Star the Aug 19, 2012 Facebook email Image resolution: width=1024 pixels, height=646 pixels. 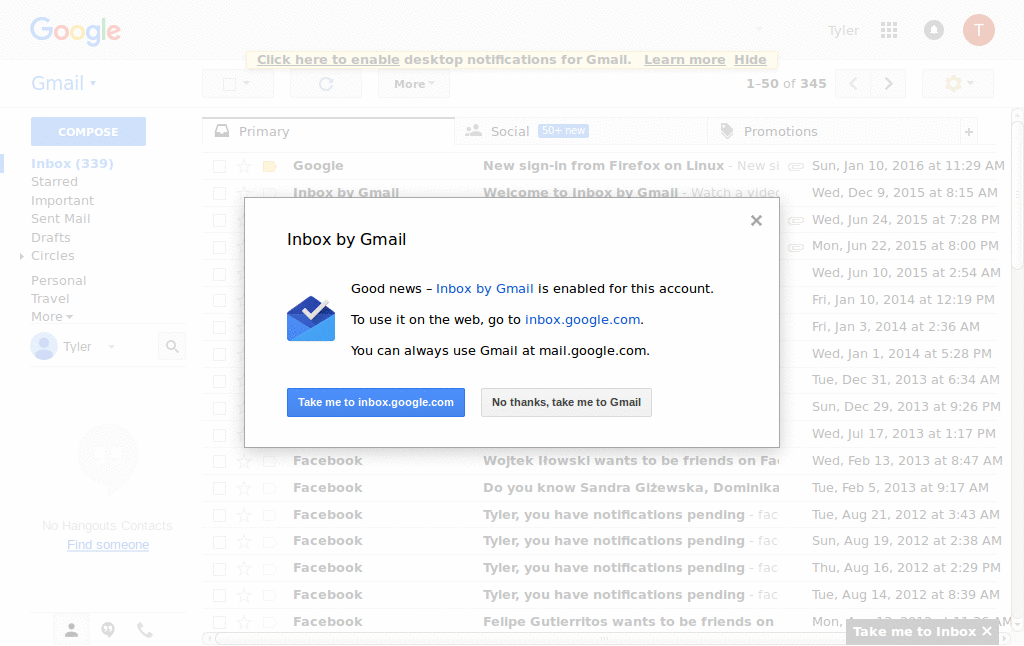244,541
